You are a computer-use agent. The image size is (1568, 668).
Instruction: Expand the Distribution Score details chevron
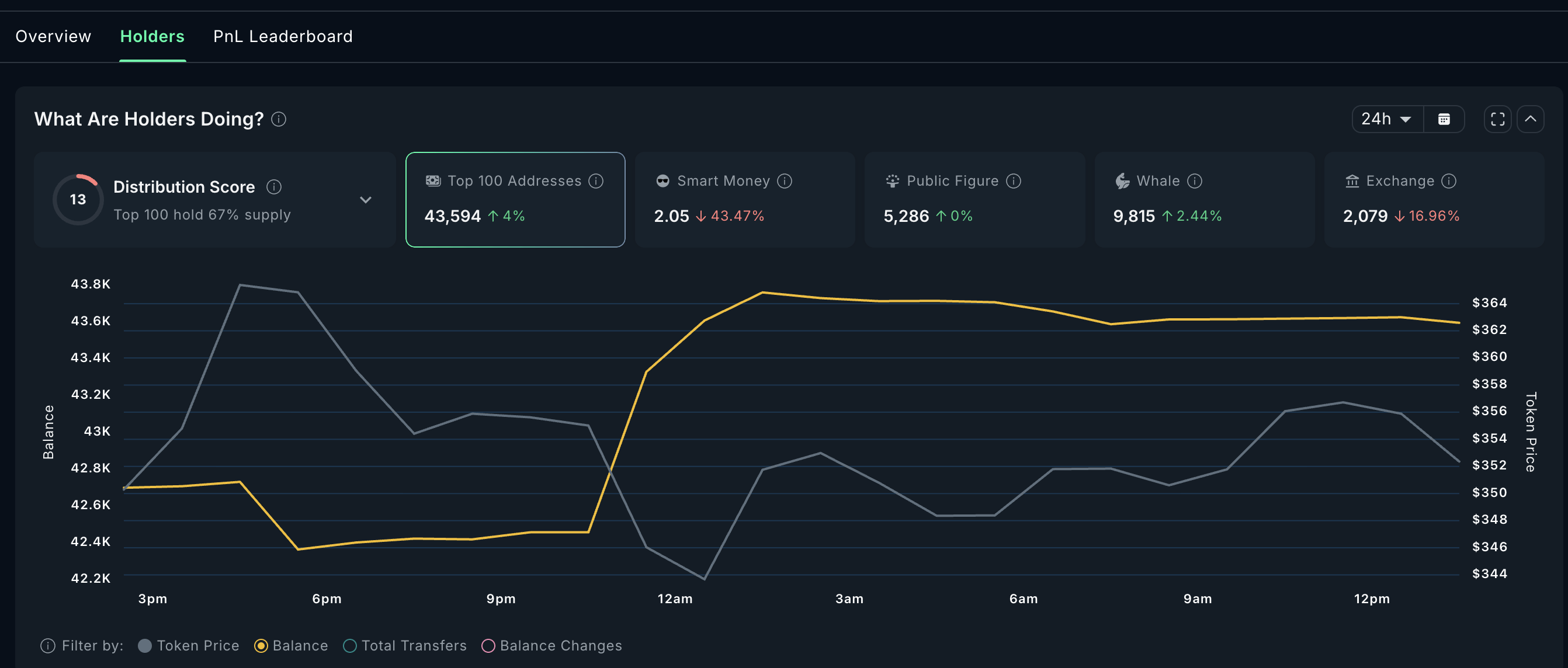click(366, 200)
